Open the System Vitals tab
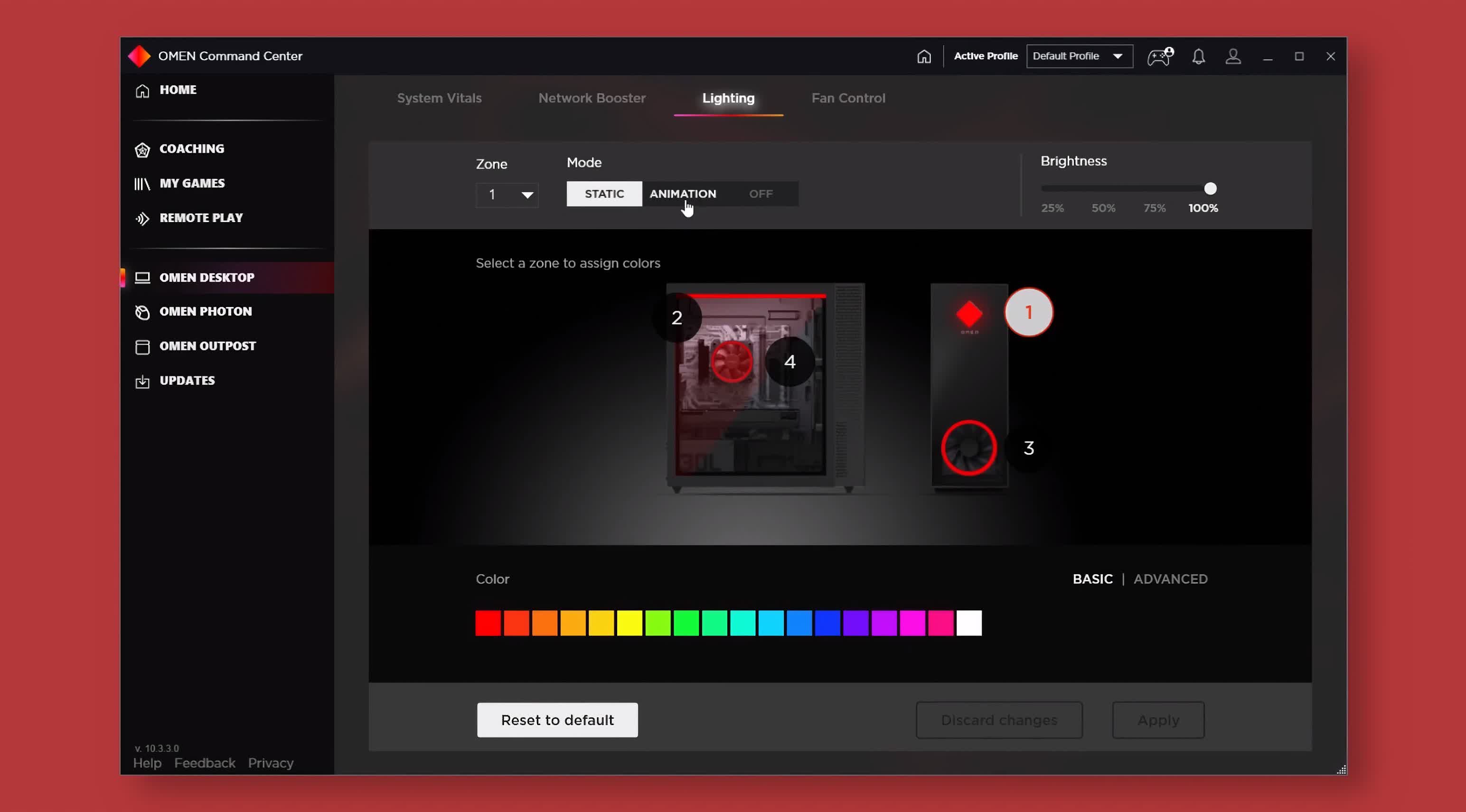The height and width of the screenshot is (812, 1466). (x=439, y=98)
